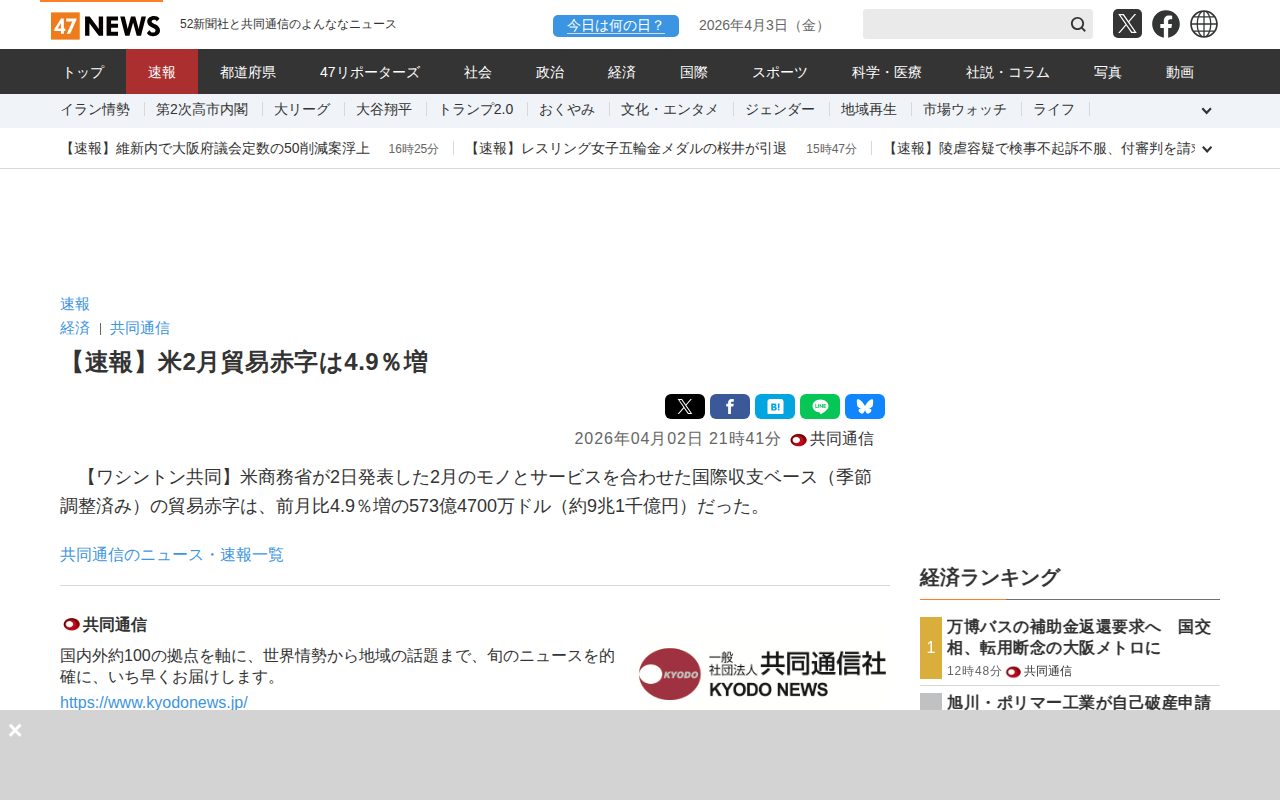Open ticker headline about 大阪府議会定数

215,149
